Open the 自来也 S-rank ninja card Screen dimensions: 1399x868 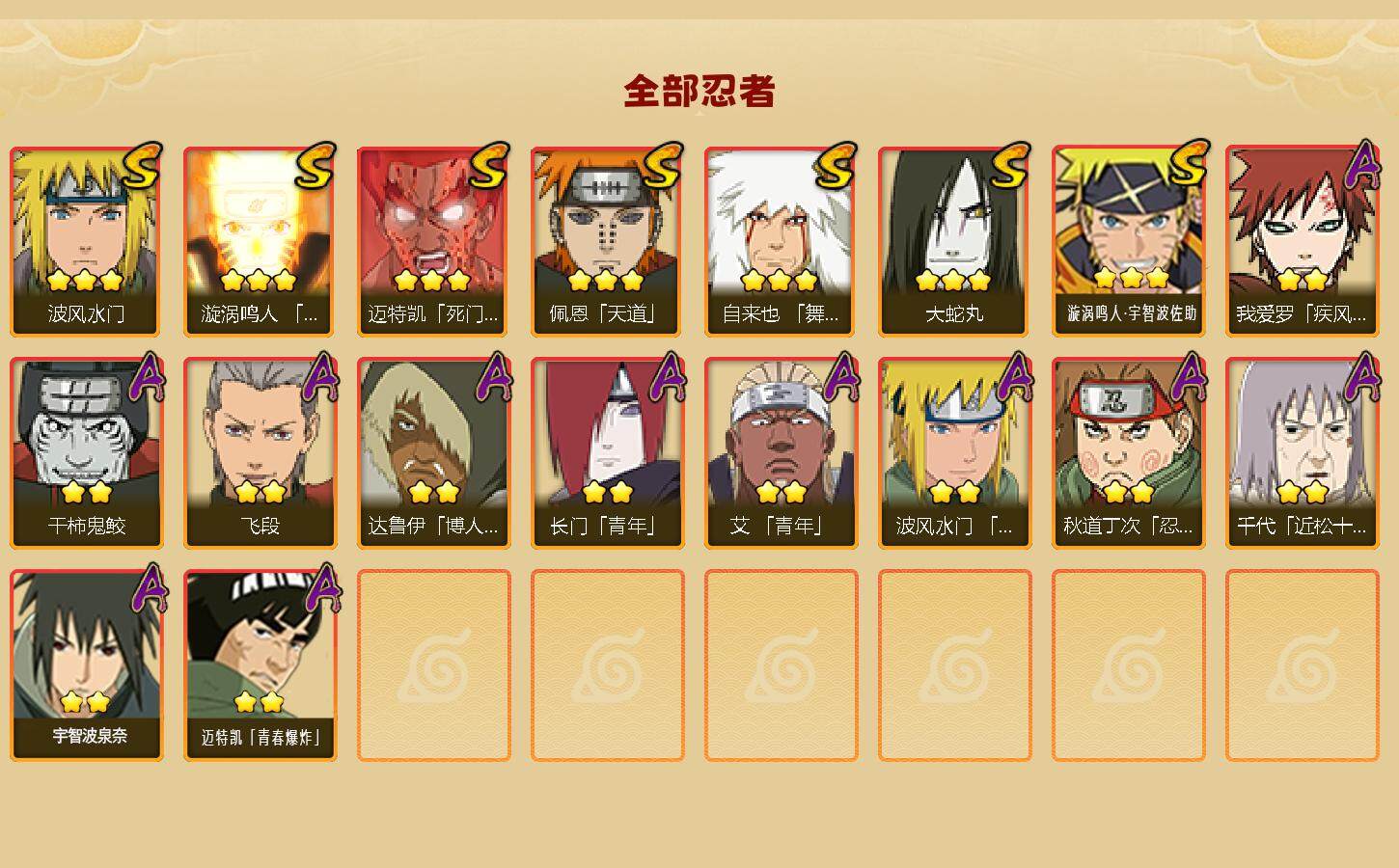(x=782, y=241)
